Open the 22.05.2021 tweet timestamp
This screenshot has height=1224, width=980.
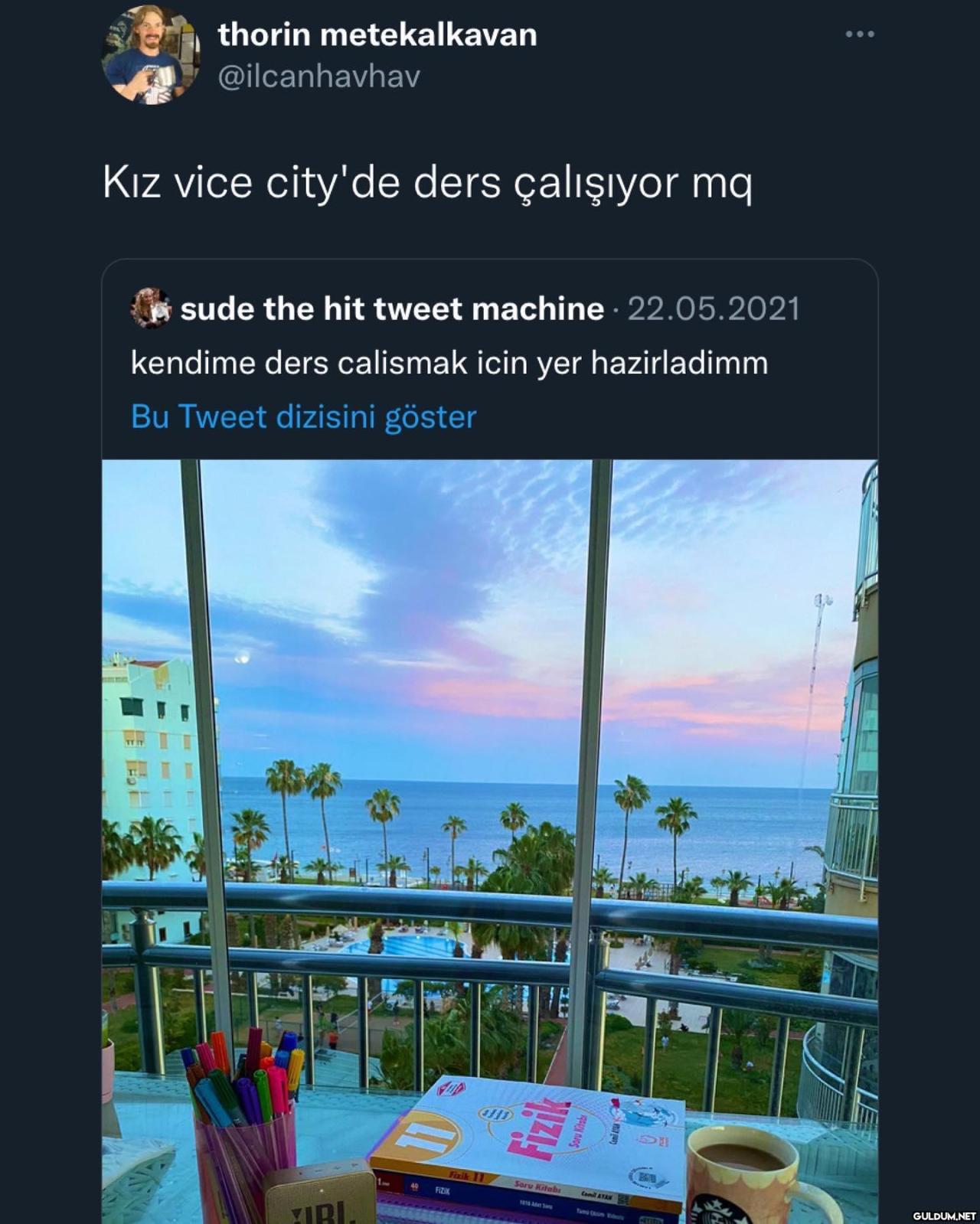[x=714, y=309]
